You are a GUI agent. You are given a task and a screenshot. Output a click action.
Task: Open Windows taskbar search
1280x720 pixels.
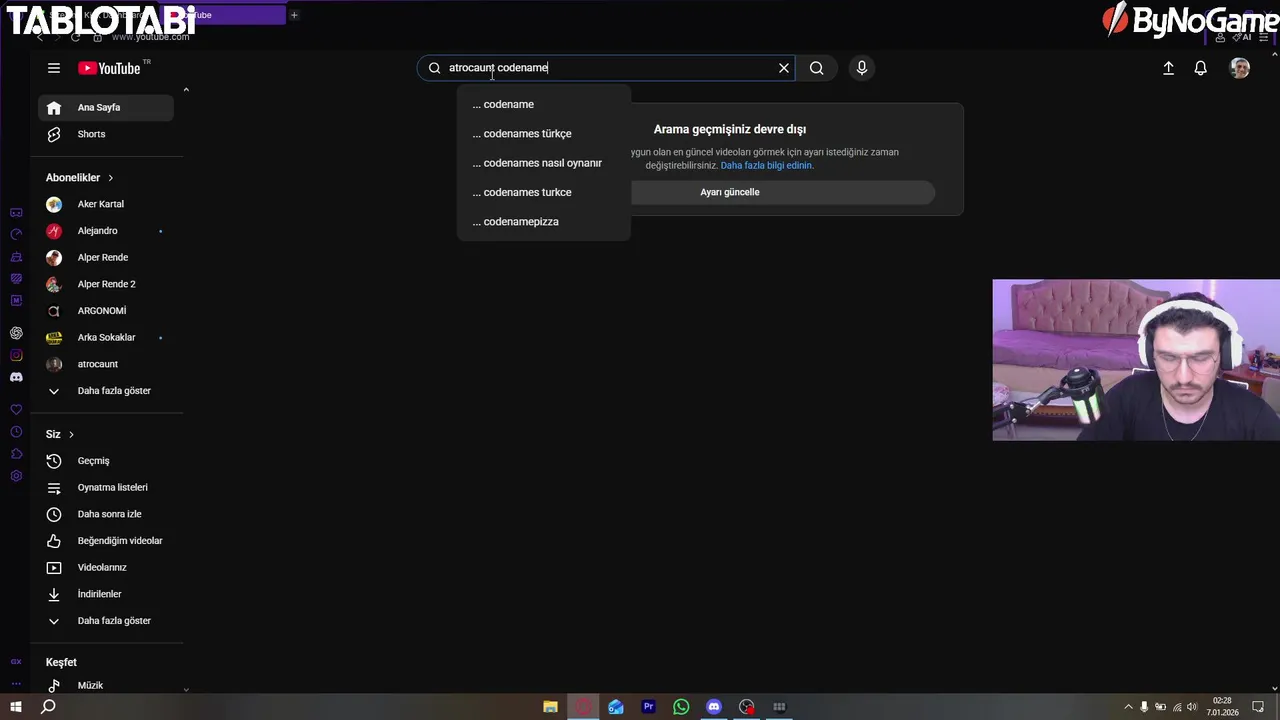coord(48,707)
